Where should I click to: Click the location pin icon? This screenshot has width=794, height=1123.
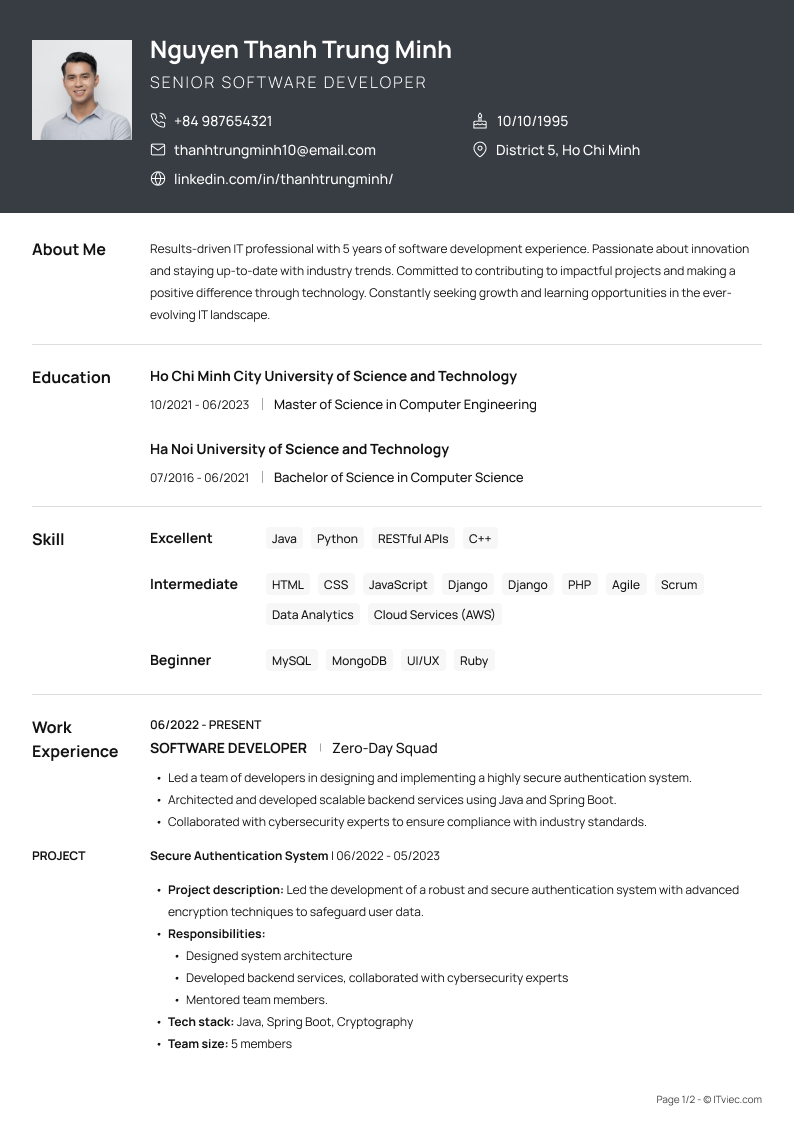click(480, 150)
